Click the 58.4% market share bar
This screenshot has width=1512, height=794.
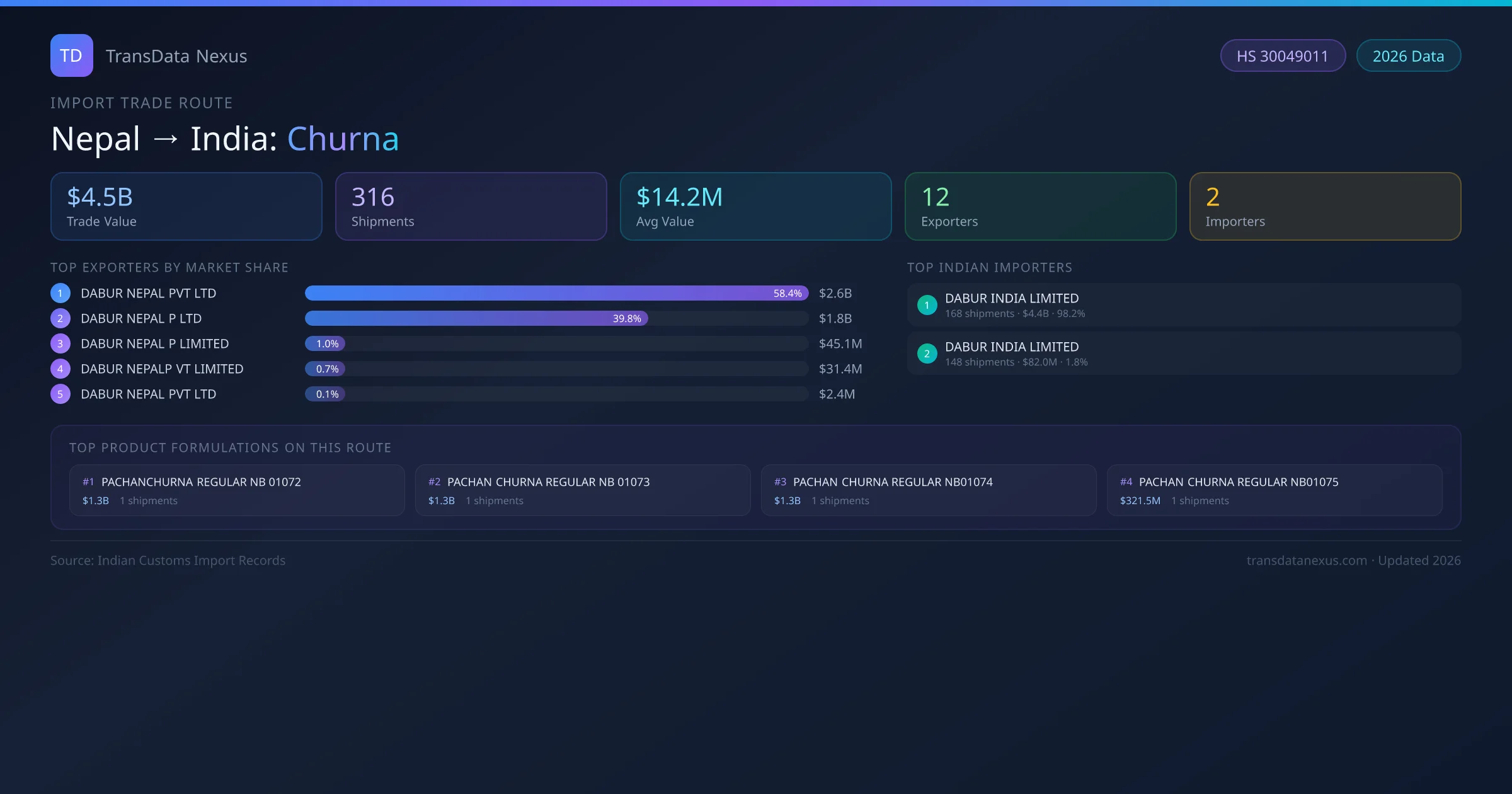pos(556,293)
